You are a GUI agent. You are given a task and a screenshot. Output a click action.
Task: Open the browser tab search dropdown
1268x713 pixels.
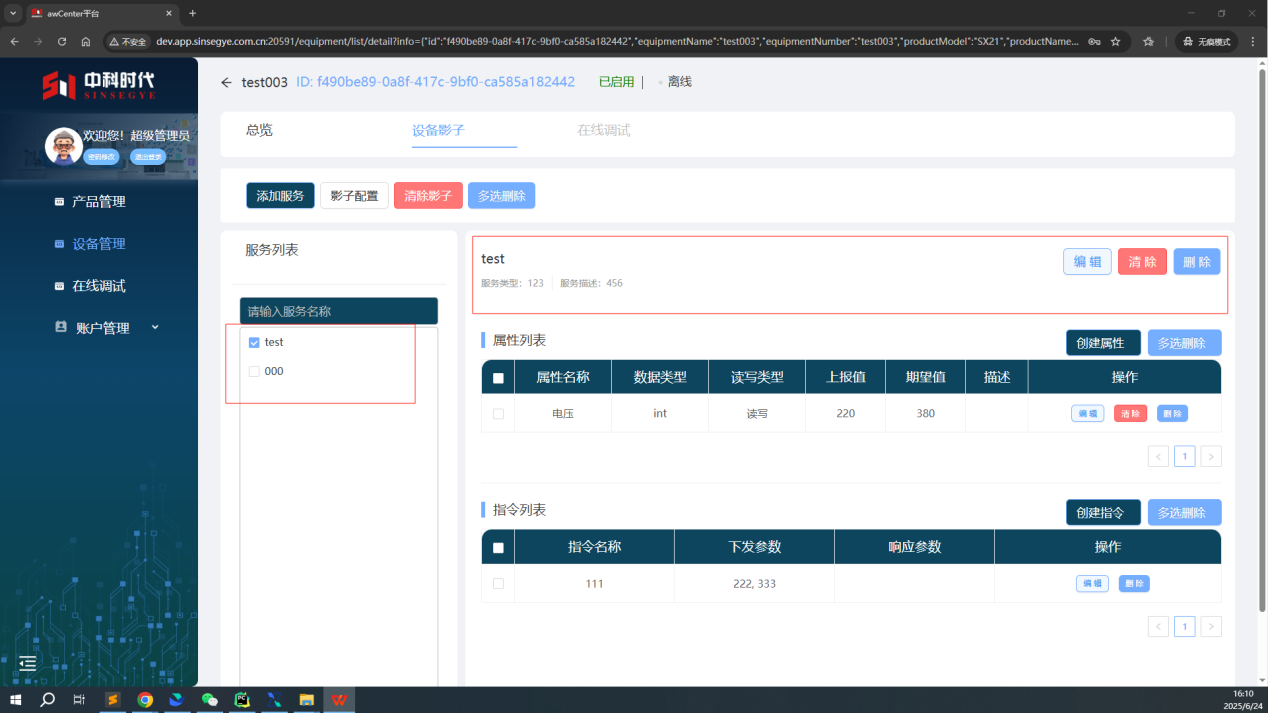(x=13, y=13)
